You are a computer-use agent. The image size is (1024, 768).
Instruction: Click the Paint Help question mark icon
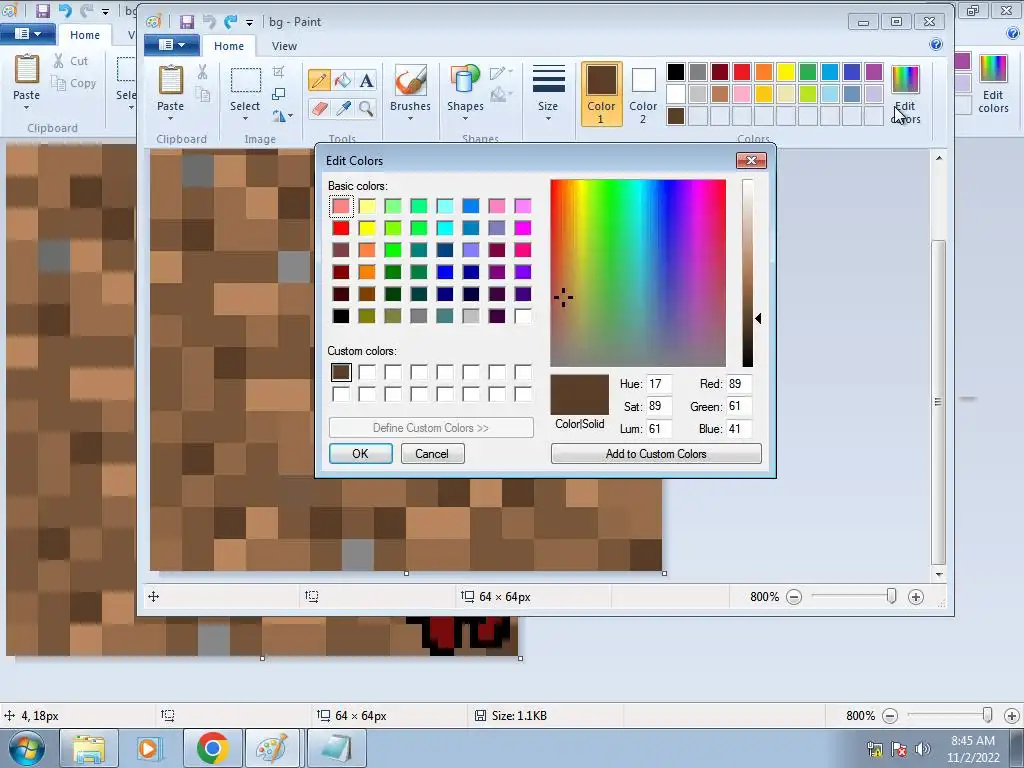[935, 44]
